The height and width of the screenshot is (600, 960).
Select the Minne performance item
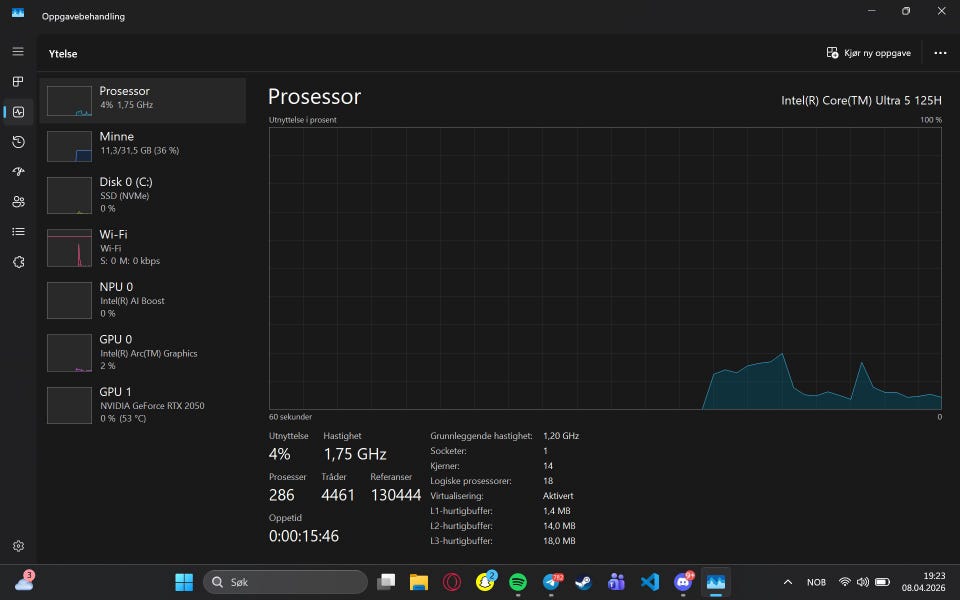(143, 146)
